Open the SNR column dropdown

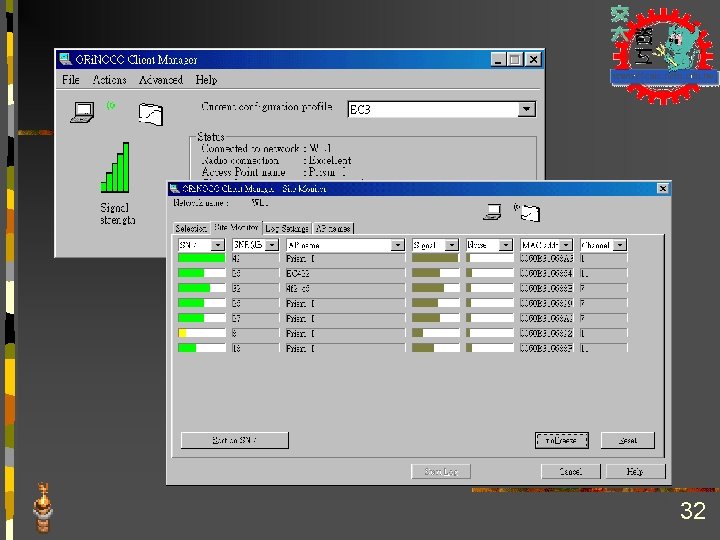218,245
